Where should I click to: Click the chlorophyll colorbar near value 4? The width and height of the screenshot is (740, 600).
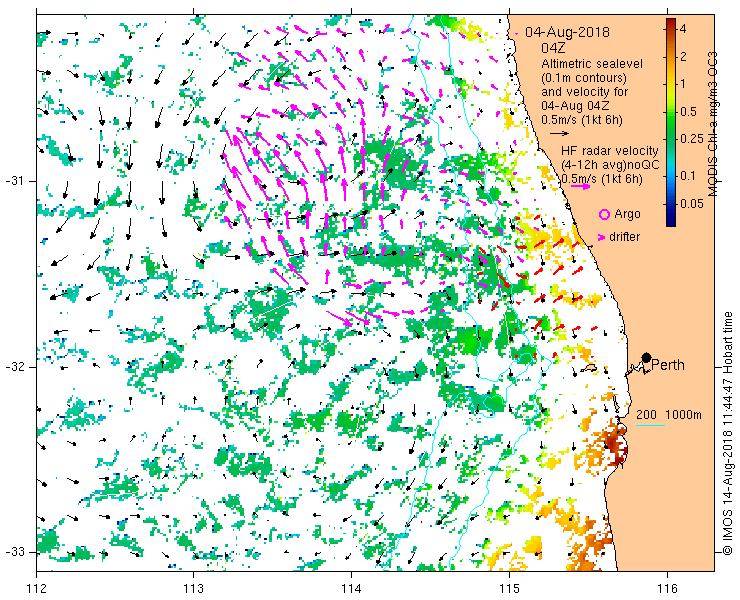pos(671,29)
